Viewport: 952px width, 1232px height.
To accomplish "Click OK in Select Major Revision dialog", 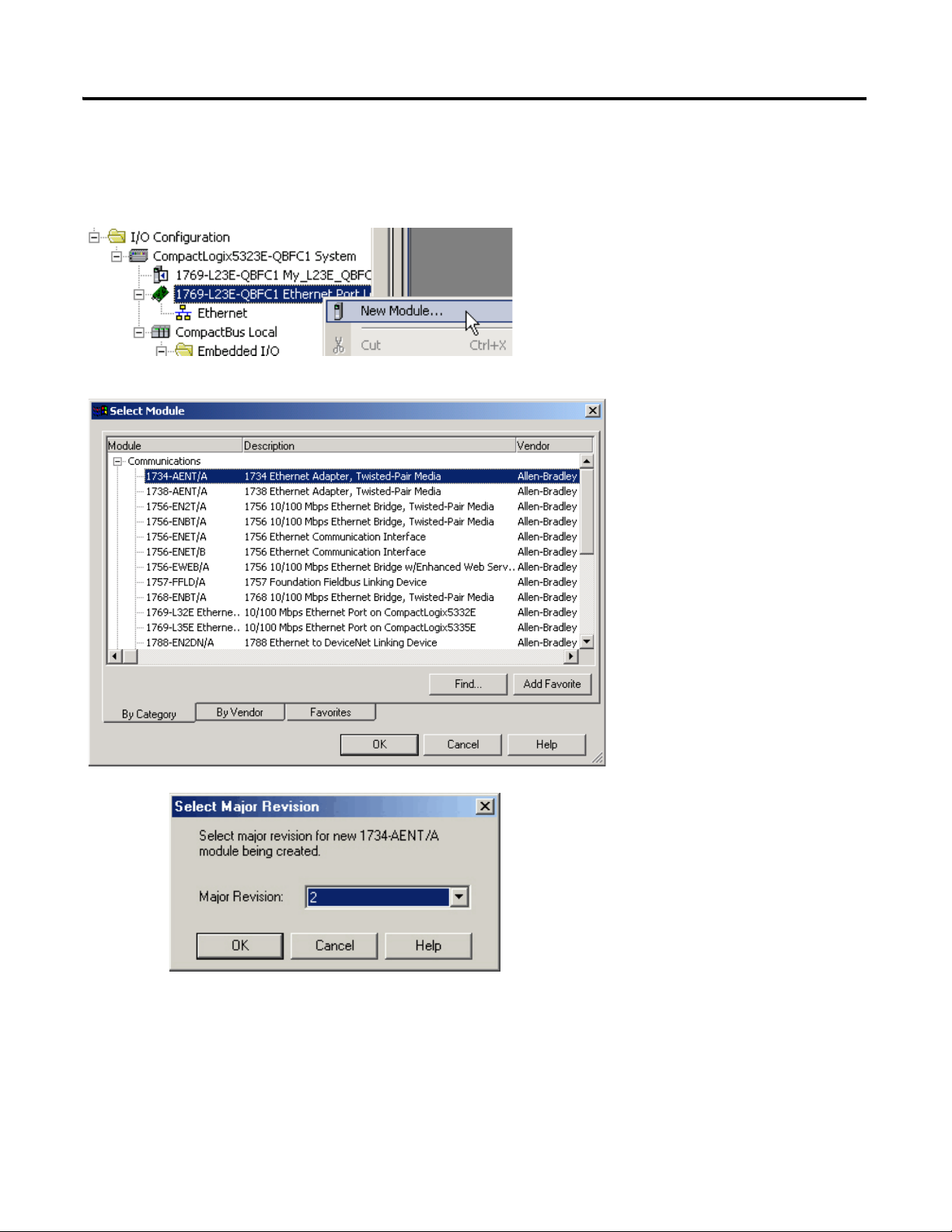I will [240, 946].
